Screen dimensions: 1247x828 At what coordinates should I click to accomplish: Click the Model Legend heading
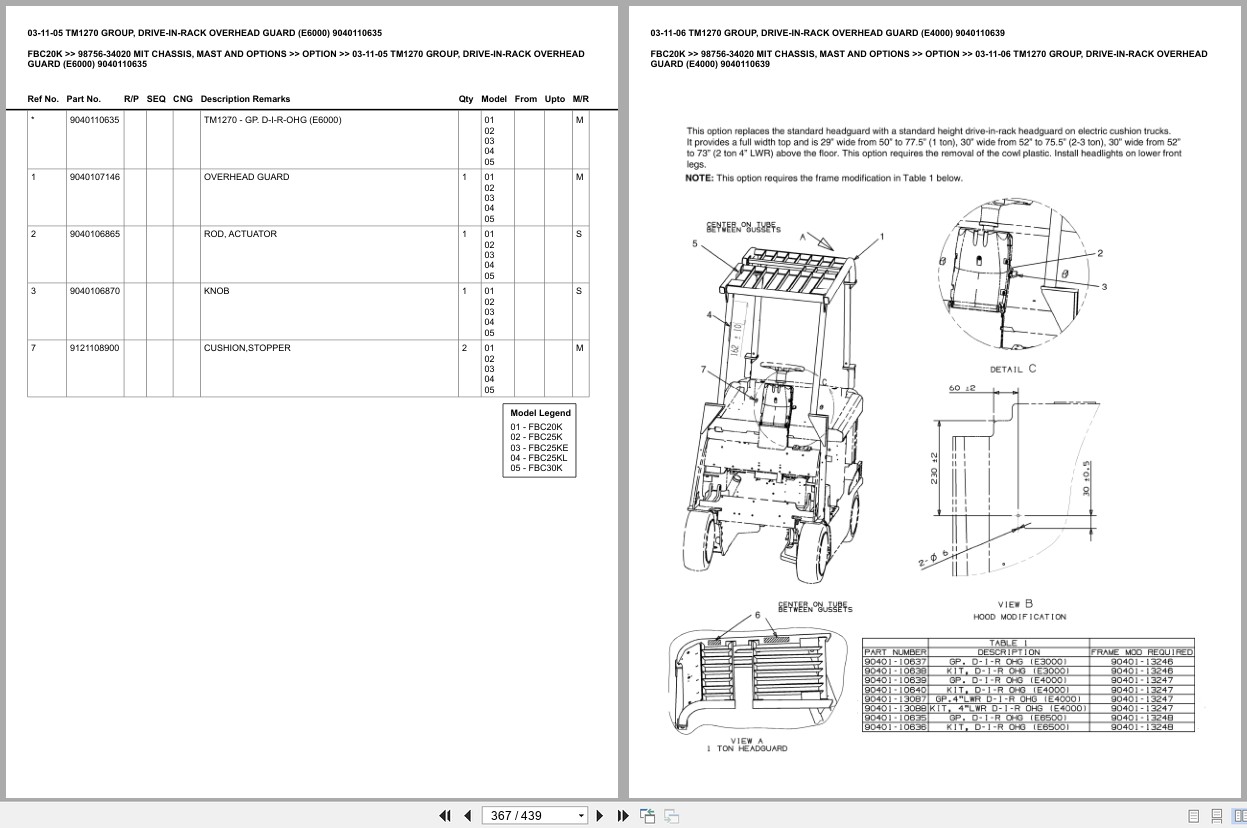tap(540, 413)
